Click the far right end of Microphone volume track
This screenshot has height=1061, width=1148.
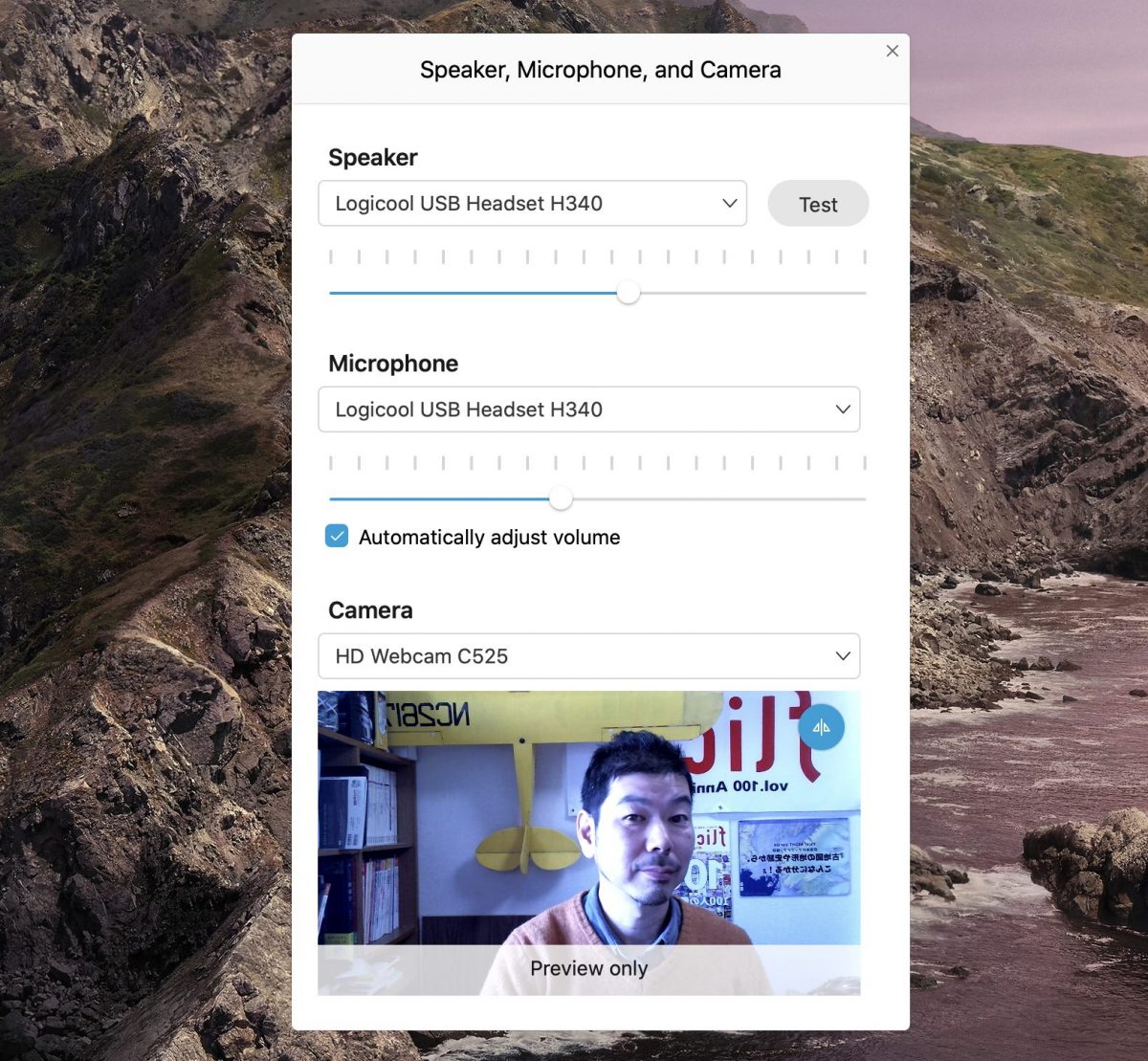click(862, 498)
